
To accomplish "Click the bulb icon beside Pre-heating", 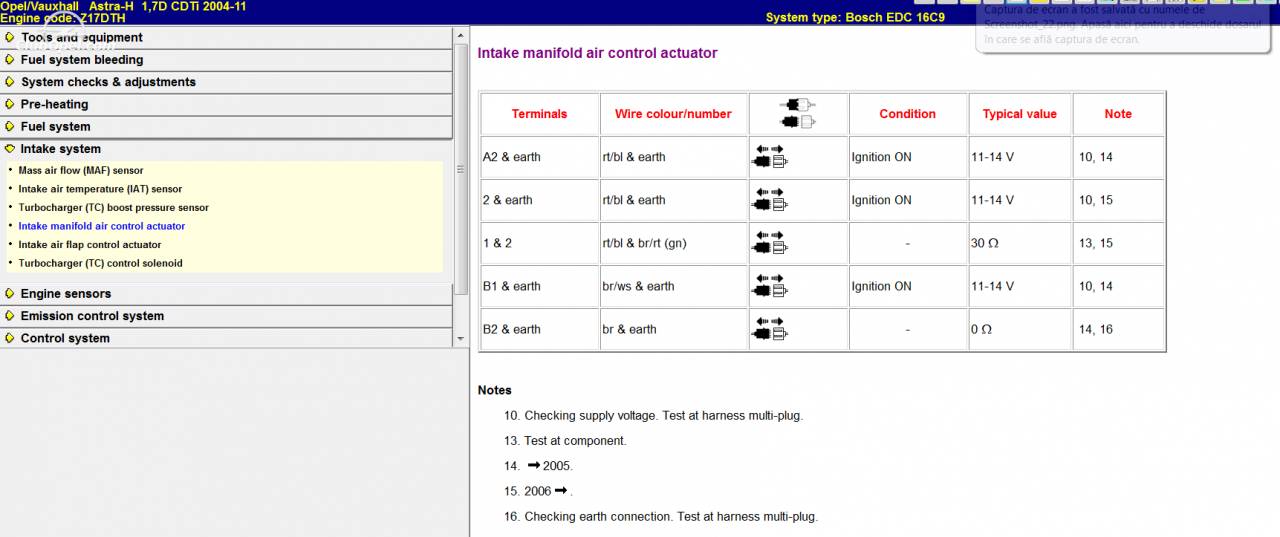I will click(x=10, y=104).
